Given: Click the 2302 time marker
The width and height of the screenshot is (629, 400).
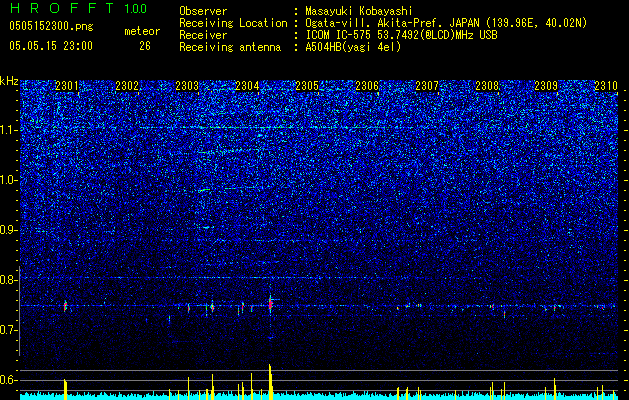Looking at the screenshot, I should (x=127, y=85).
